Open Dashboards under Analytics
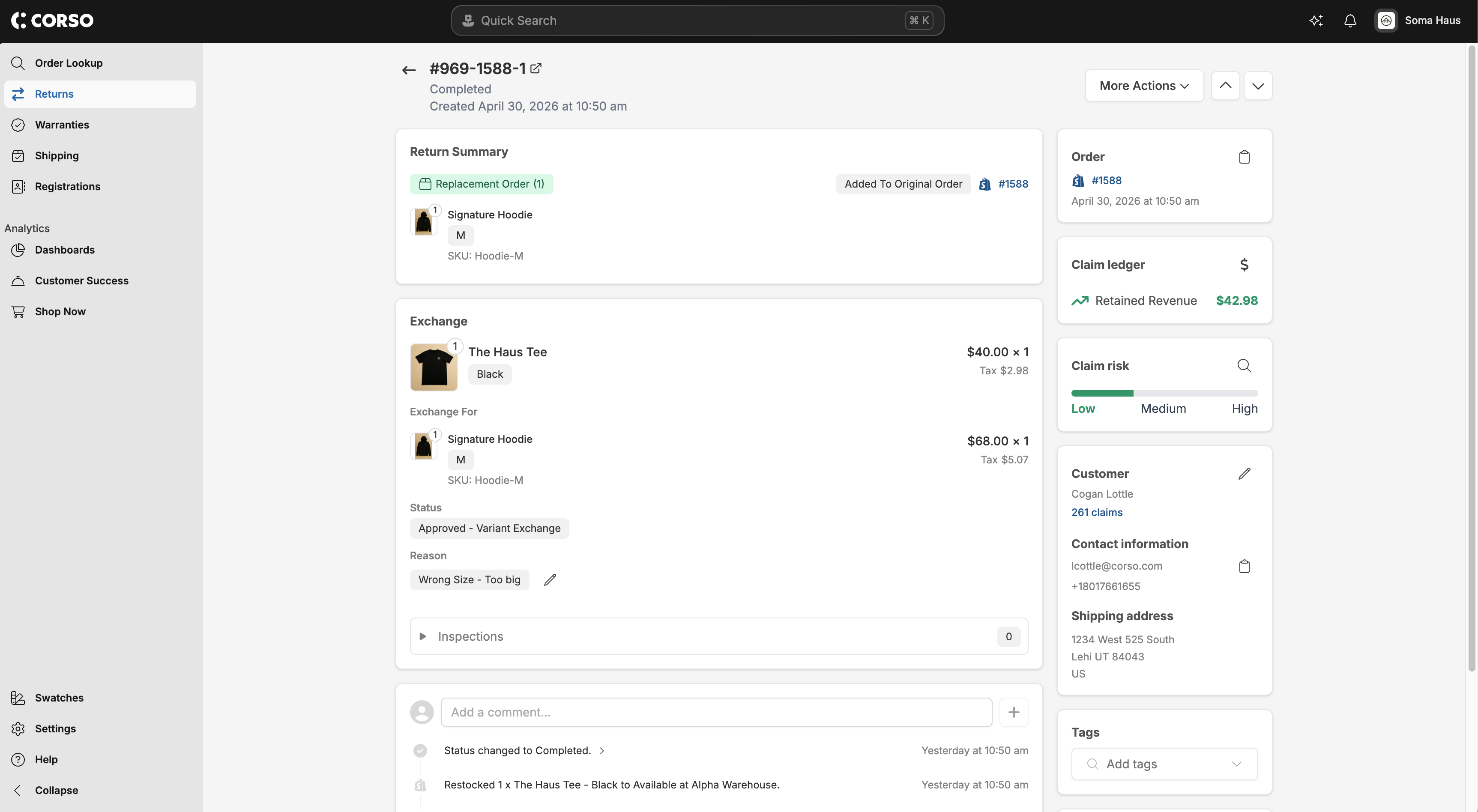This screenshot has height=812, width=1478. pos(100,250)
